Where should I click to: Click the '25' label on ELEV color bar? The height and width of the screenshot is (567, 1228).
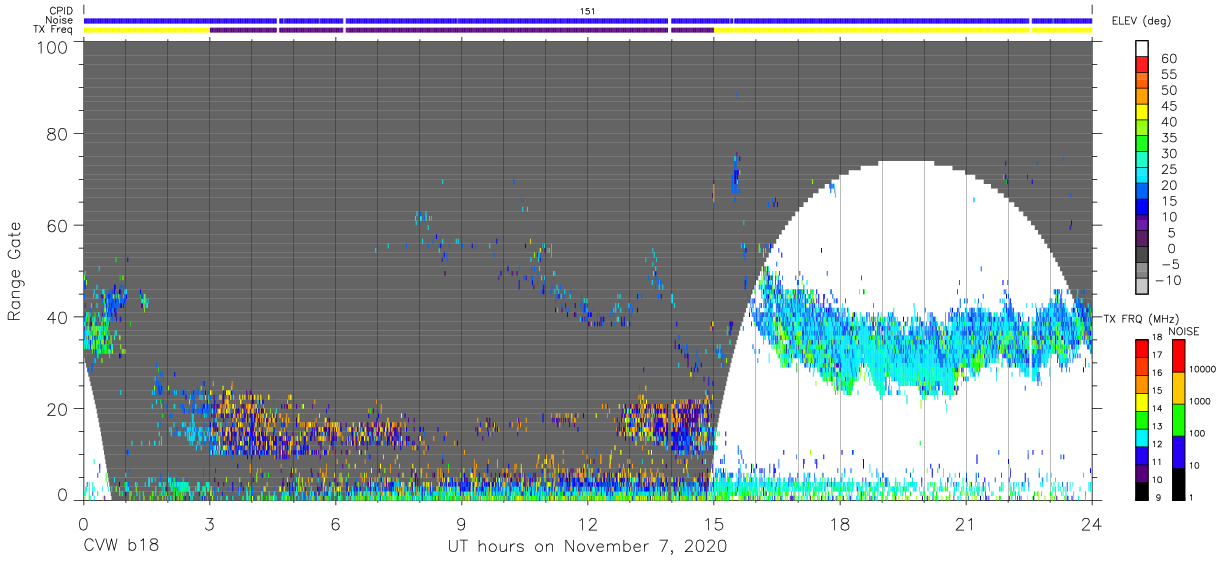click(1168, 169)
